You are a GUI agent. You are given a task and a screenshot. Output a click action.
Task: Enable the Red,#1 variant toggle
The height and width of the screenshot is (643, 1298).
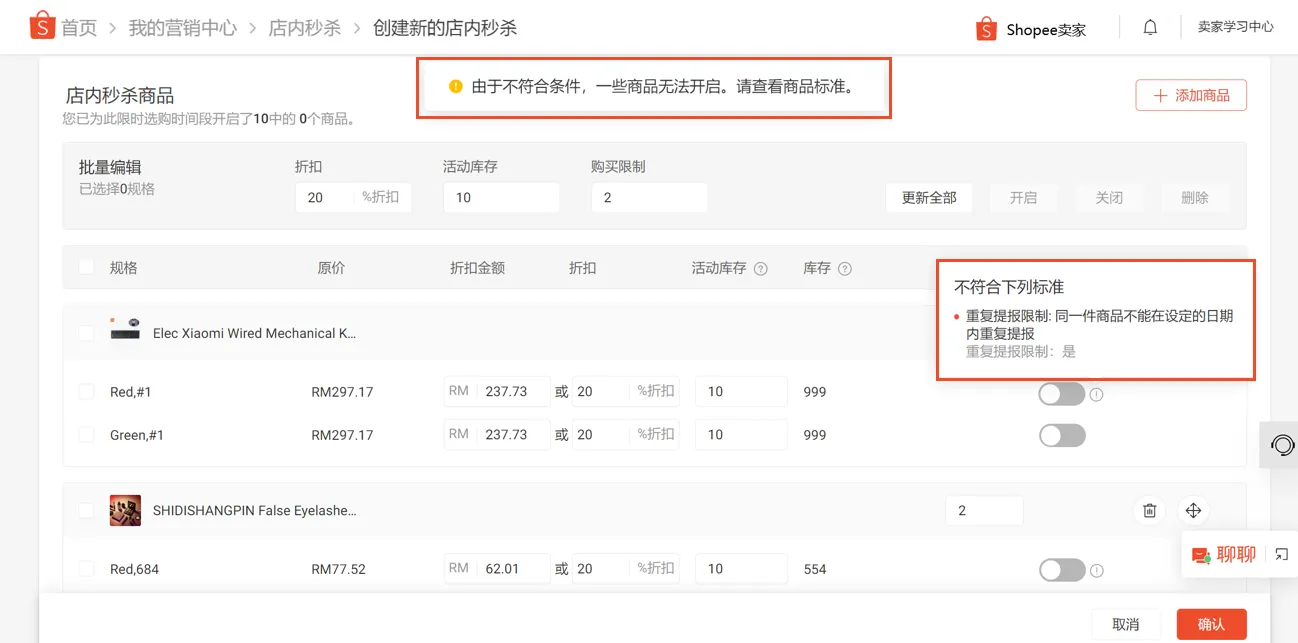1062,394
